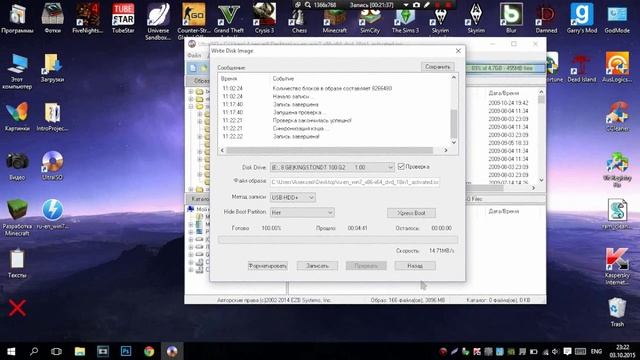Open Task View on the taskbar
The height and width of the screenshot is (360, 640).
click(56, 351)
